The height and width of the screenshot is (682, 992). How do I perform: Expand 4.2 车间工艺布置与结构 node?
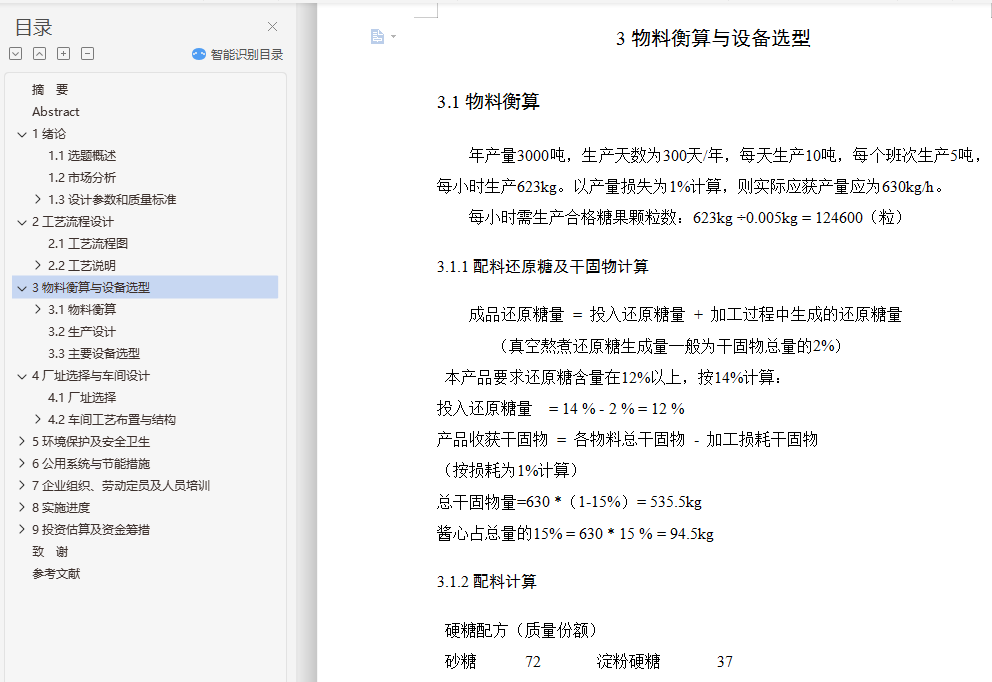tap(38, 419)
